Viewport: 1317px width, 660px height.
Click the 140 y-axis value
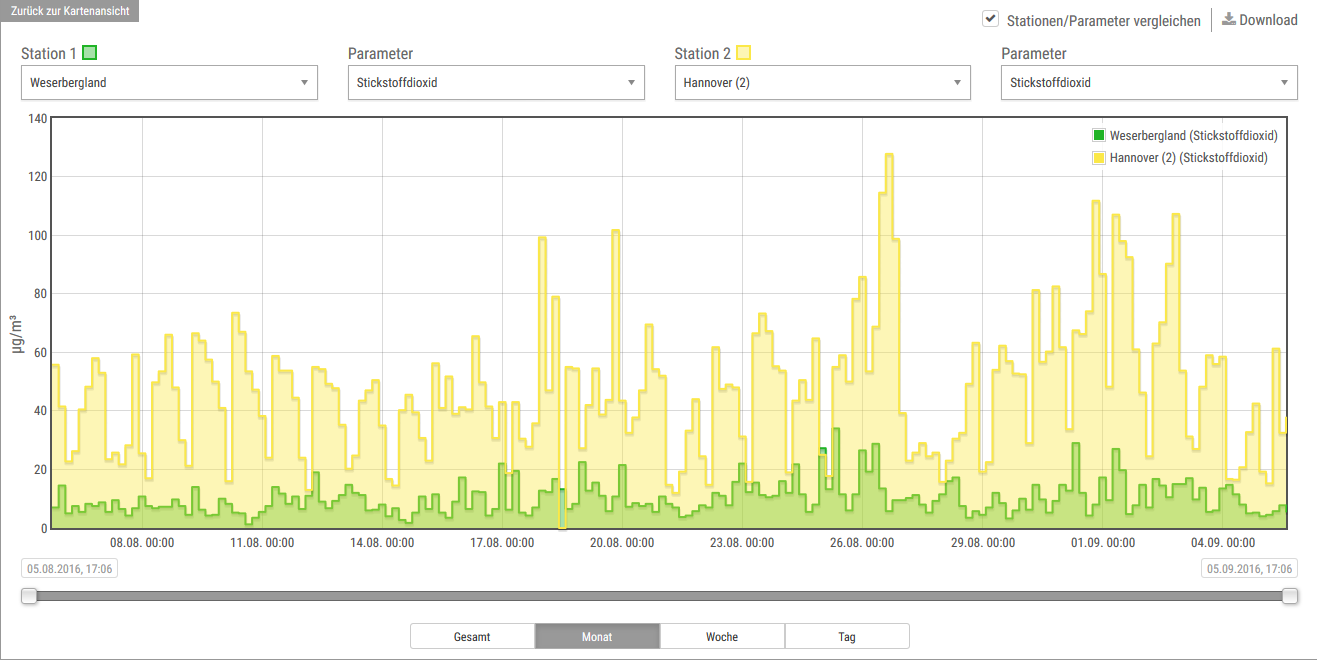click(x=38, y=118)
